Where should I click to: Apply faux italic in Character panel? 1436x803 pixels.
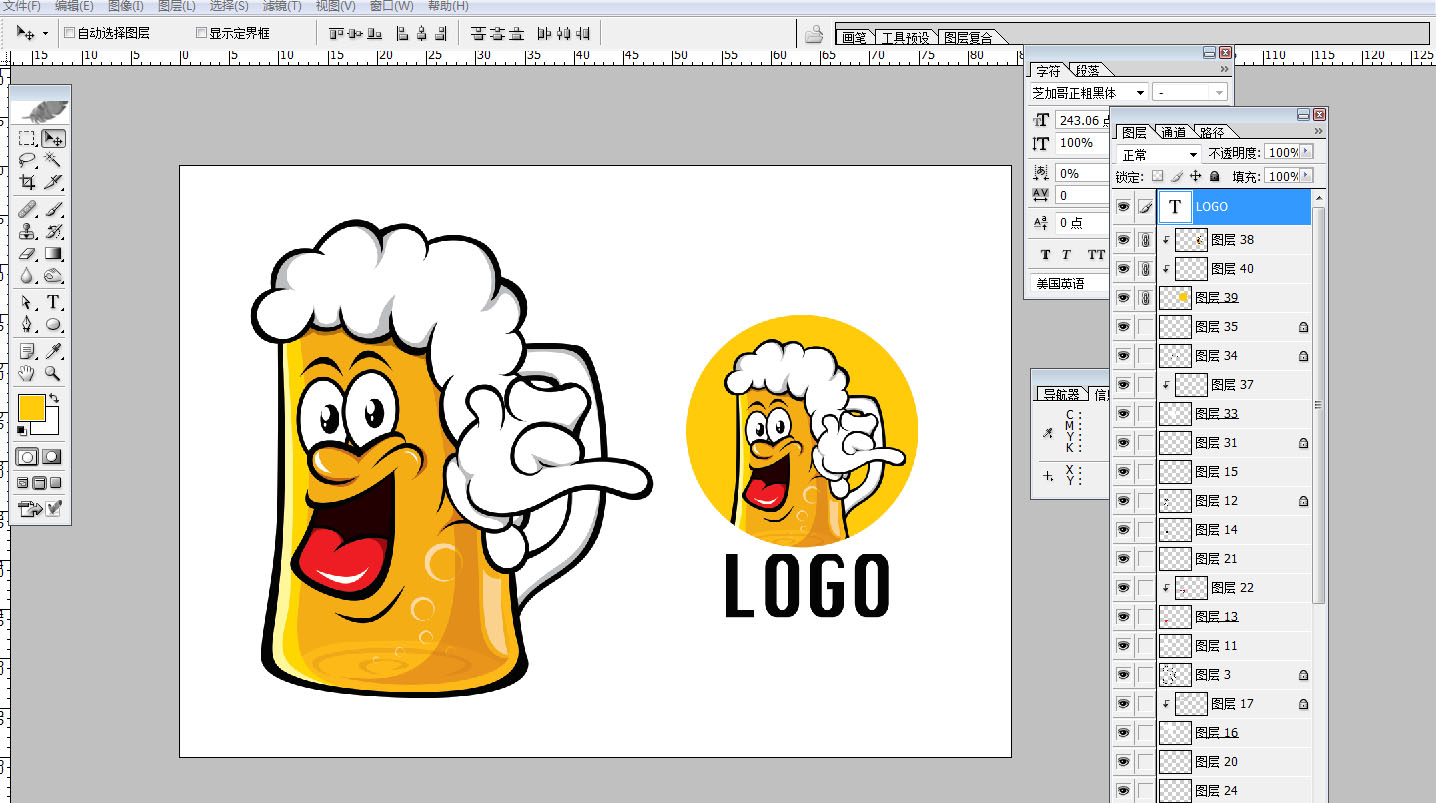point(1066,255)
